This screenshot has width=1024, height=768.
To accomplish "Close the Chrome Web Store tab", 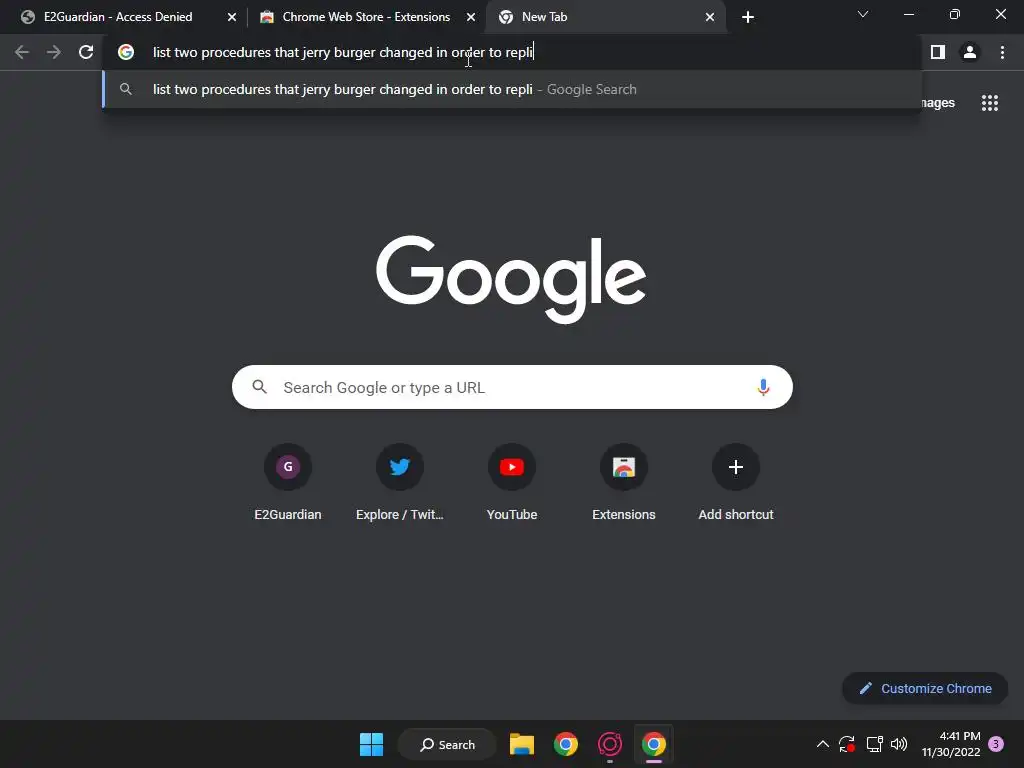I will (471, 17).
